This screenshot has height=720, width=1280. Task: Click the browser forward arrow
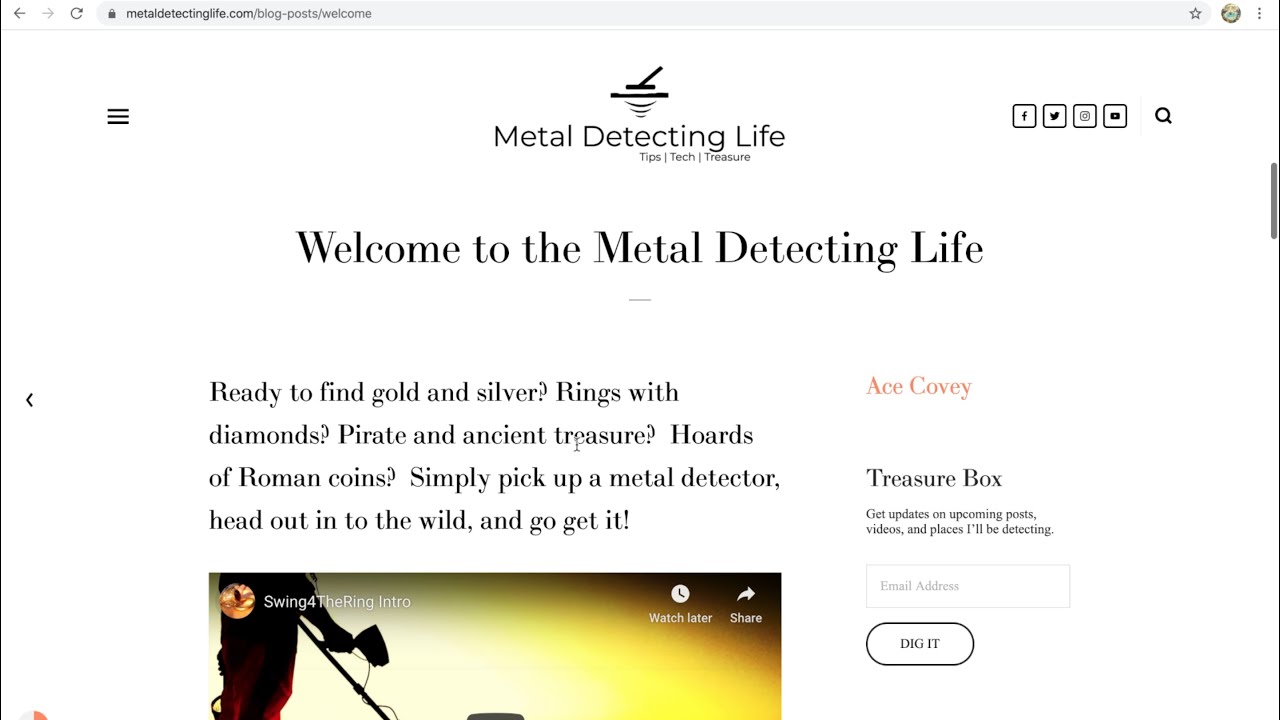point(47,14)
